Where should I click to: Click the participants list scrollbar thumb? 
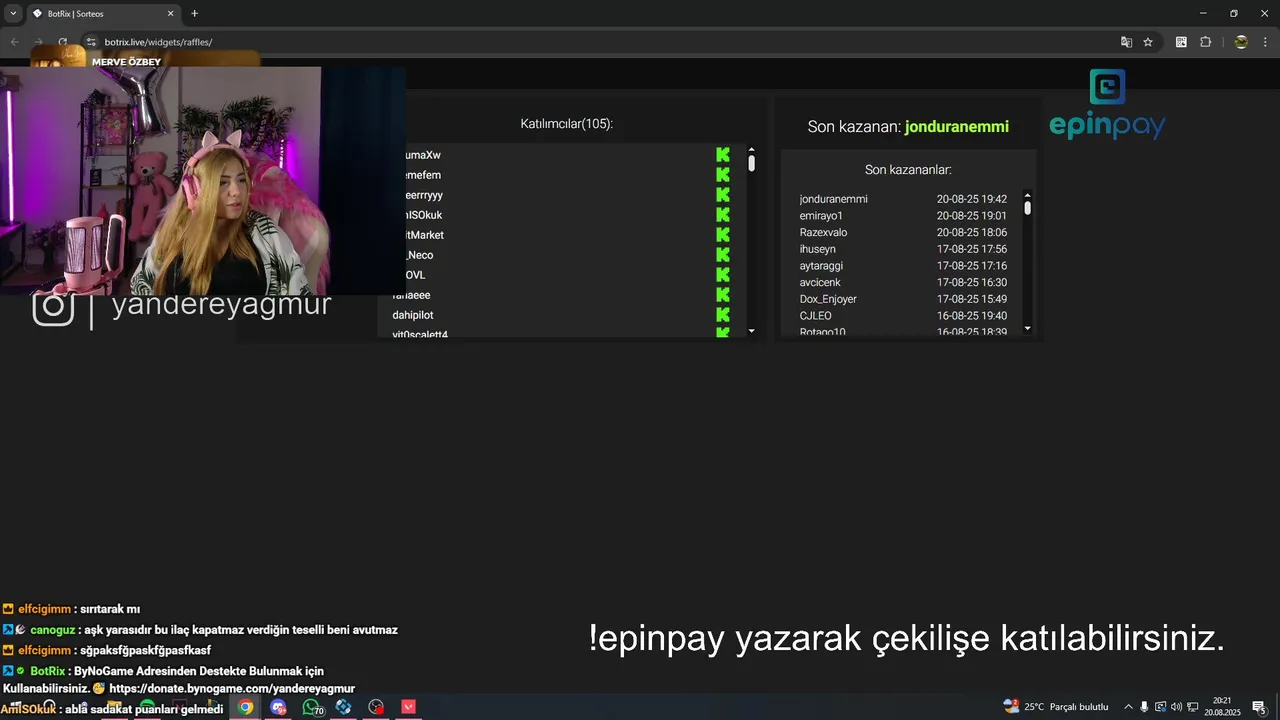(x=751, y=161)
